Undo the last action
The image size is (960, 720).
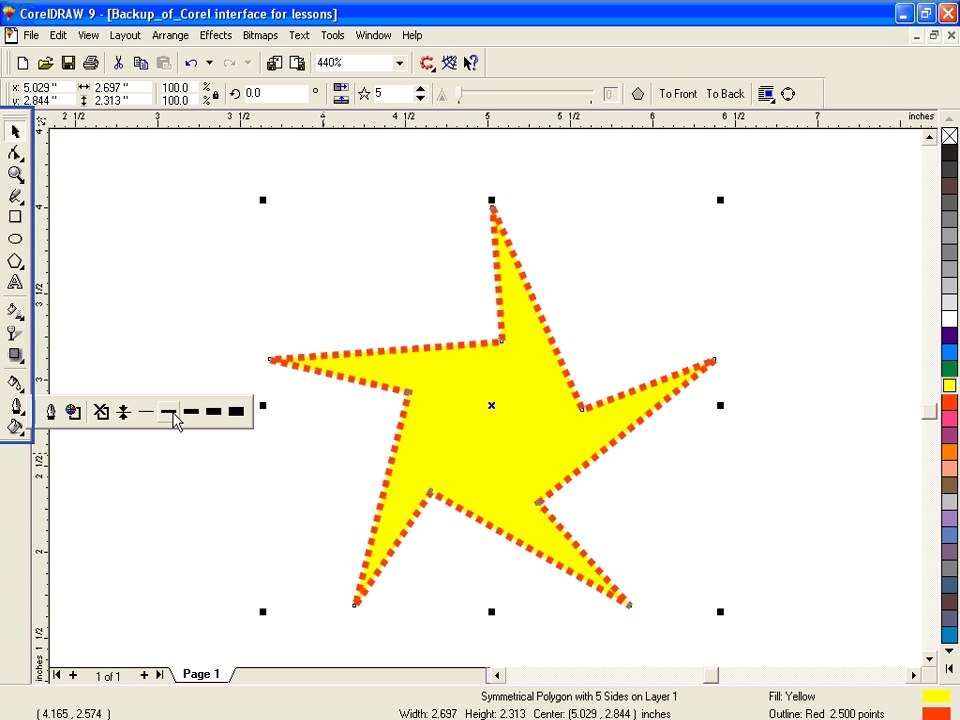point(191,62)
